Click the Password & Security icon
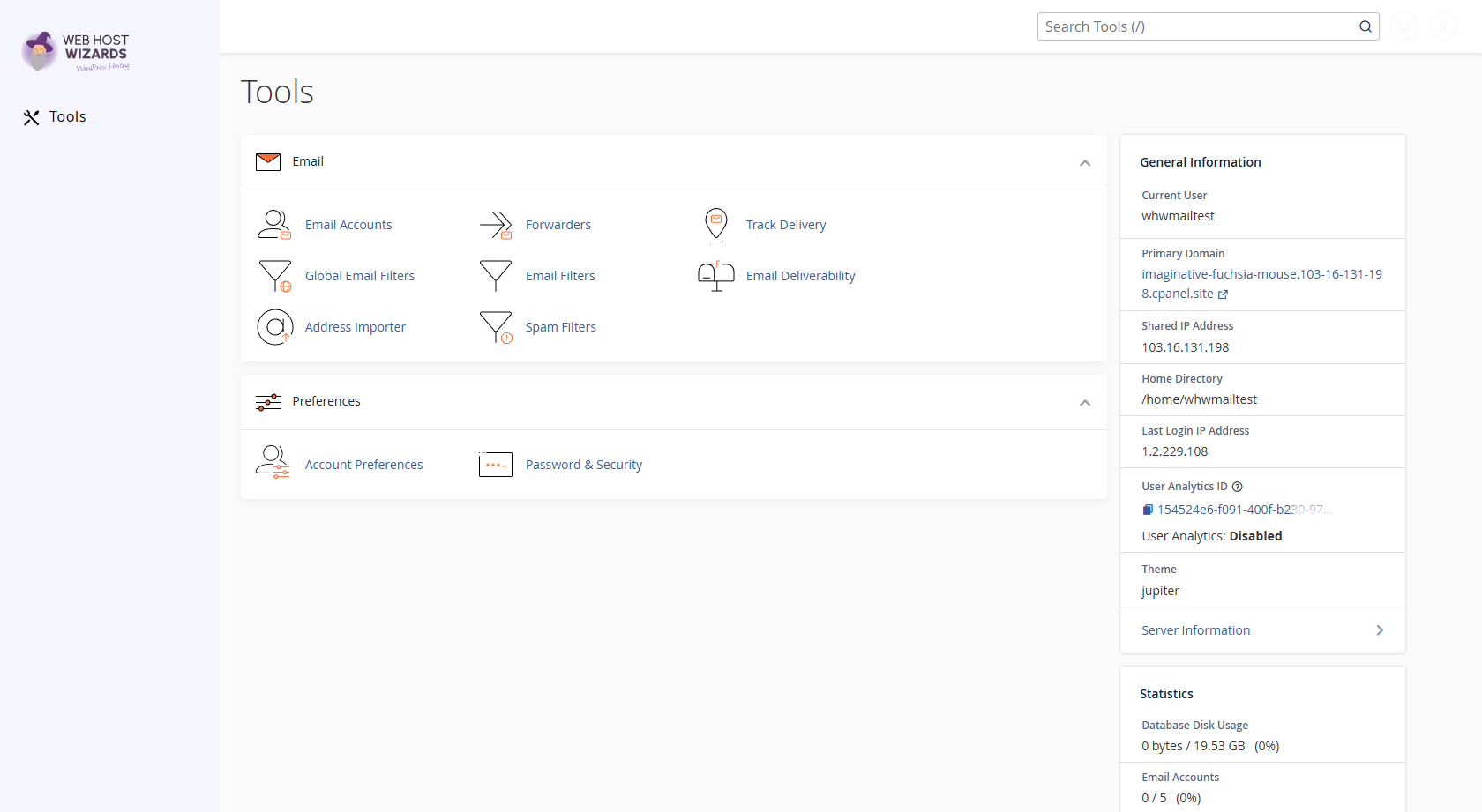The height and width of the screenshot is (812, 1482). [496, 465]
